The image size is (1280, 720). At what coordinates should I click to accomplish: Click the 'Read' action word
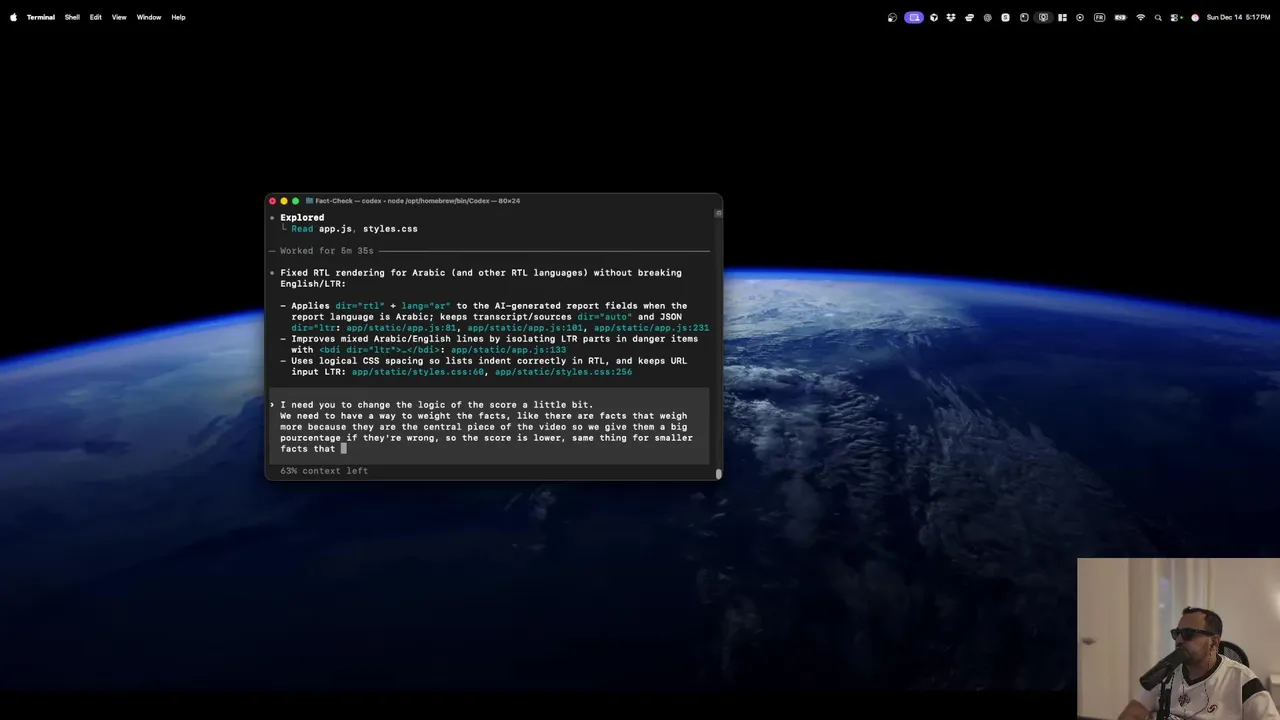point(302,229)
